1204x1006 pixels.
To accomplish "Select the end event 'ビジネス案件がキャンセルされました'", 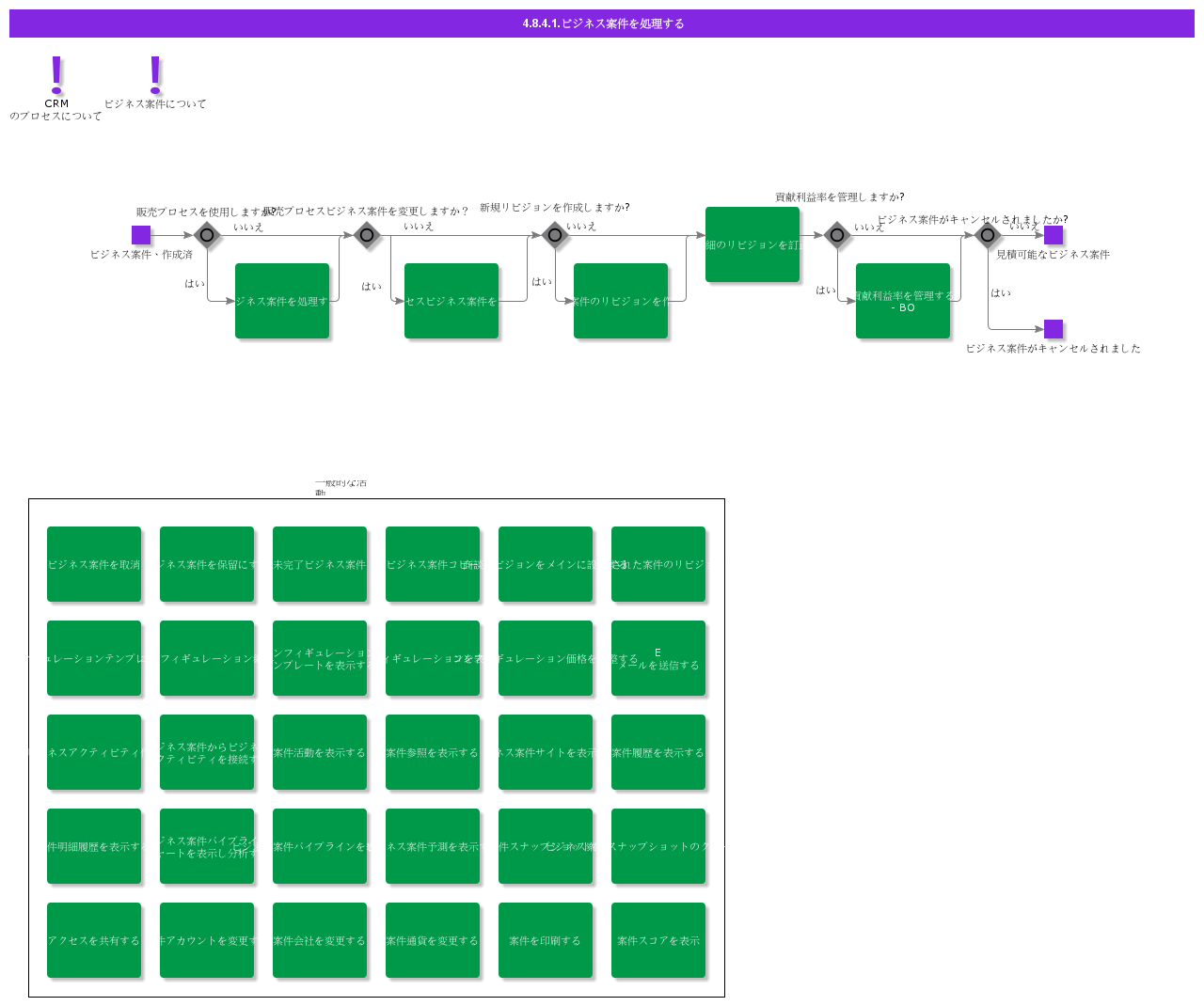I will click(x=1053, y=329).
